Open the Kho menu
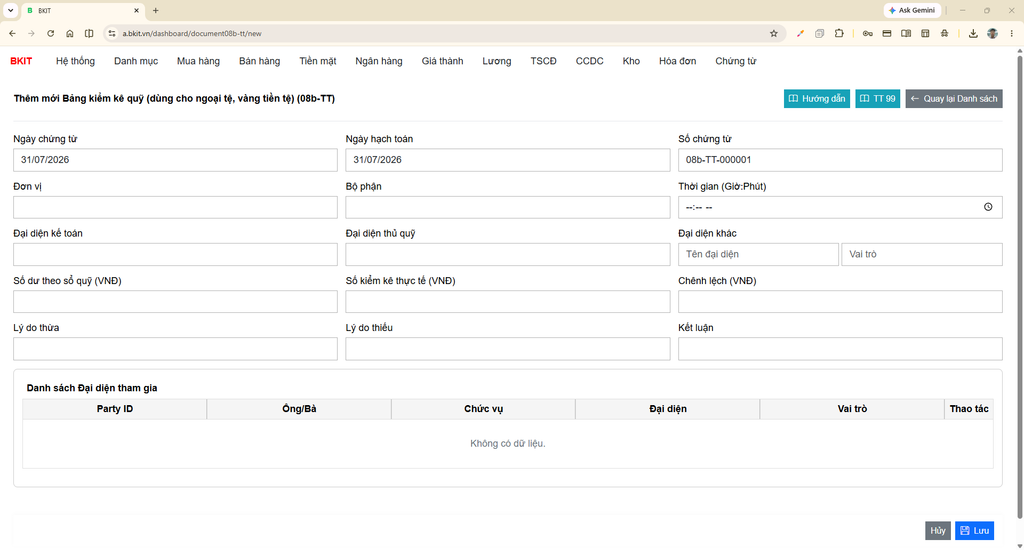 coord(631,61)
